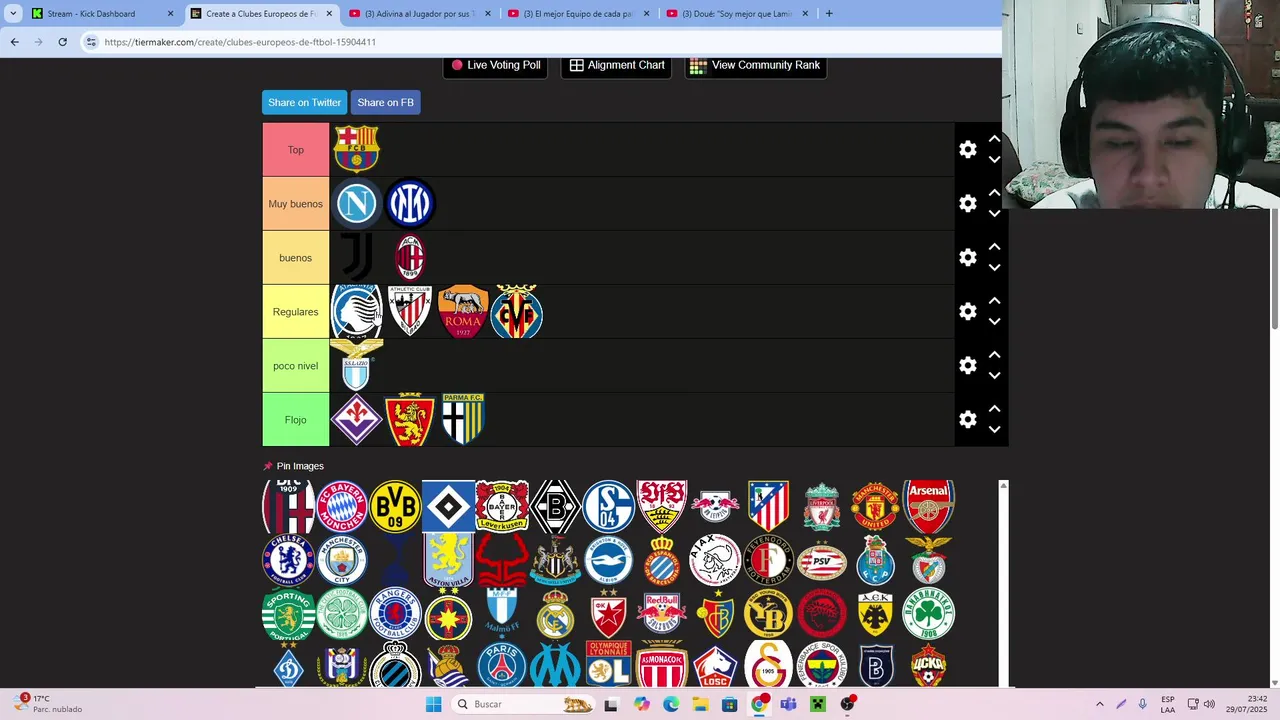Viewport: 1280px width, 720px height.
Task: Move Muy buenos tier row up
Action: pyautogui.click(x=994, y=193)
